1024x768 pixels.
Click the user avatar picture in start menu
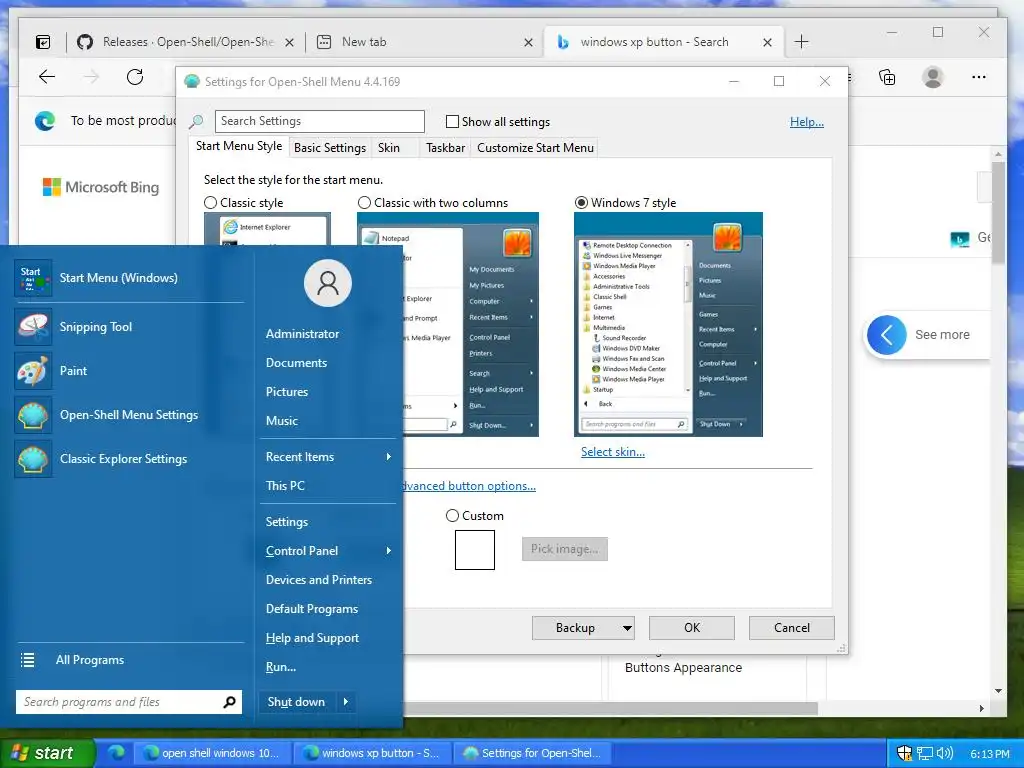(328, 283)
